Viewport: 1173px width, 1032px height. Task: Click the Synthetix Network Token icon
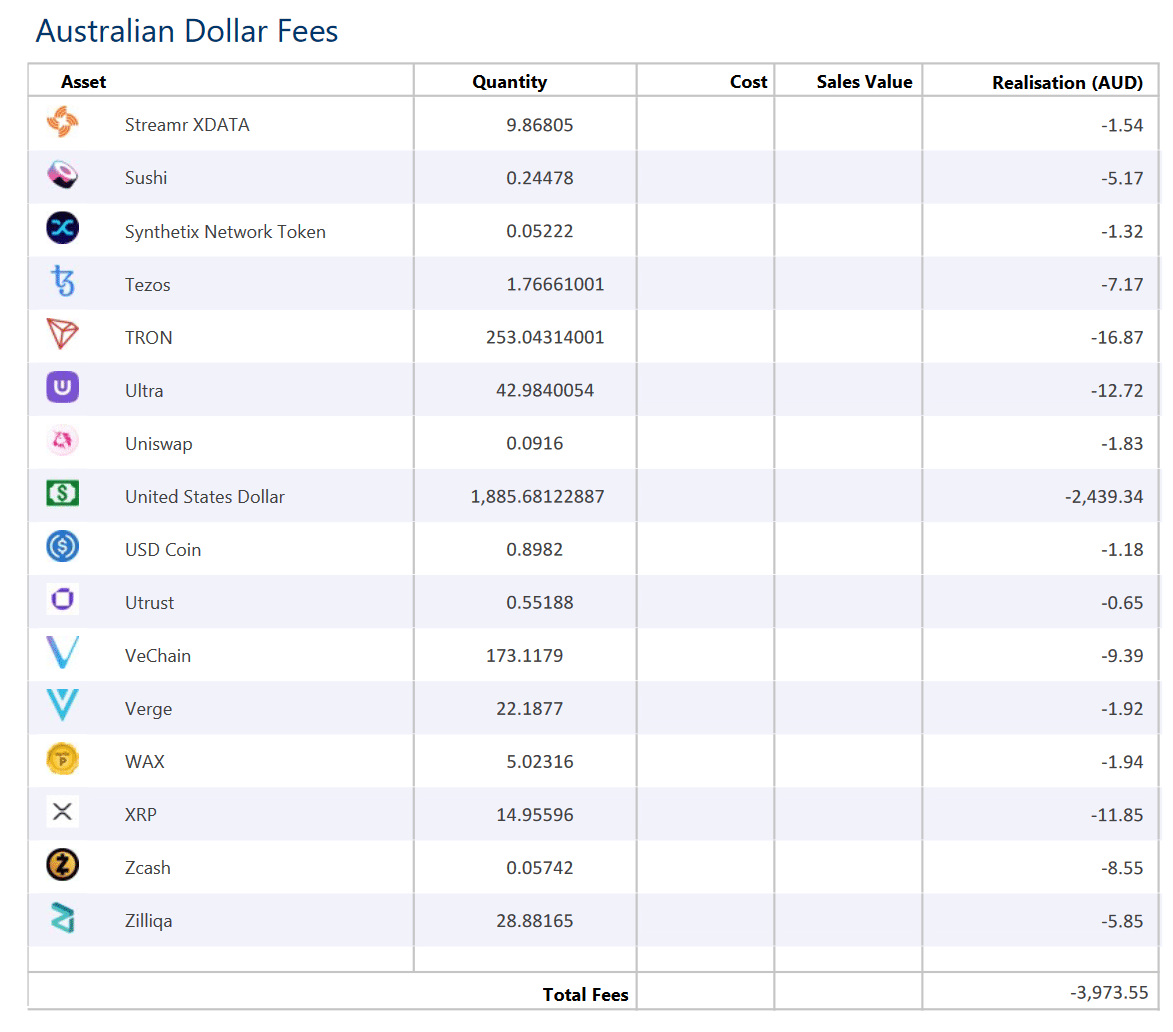point(63,228)
